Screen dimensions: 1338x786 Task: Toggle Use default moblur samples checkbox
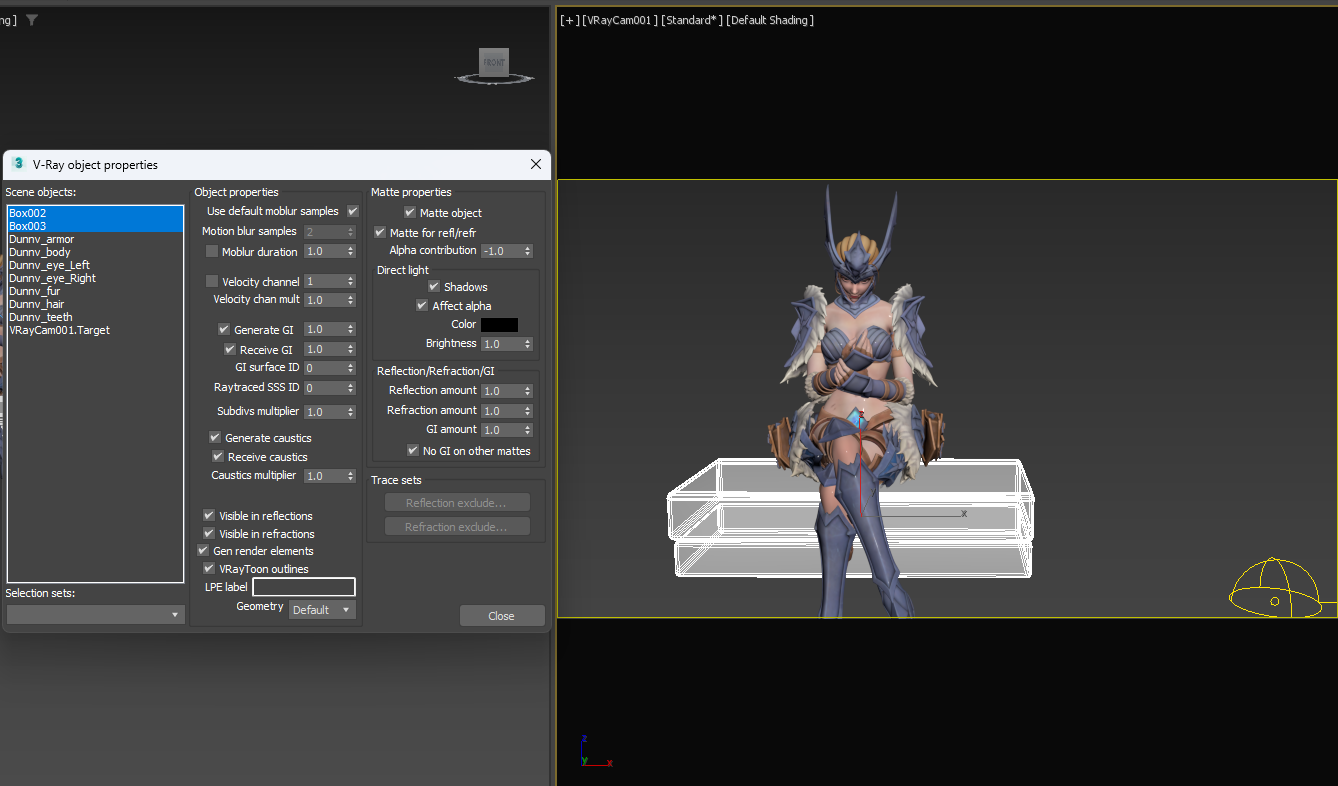point(353,211)
